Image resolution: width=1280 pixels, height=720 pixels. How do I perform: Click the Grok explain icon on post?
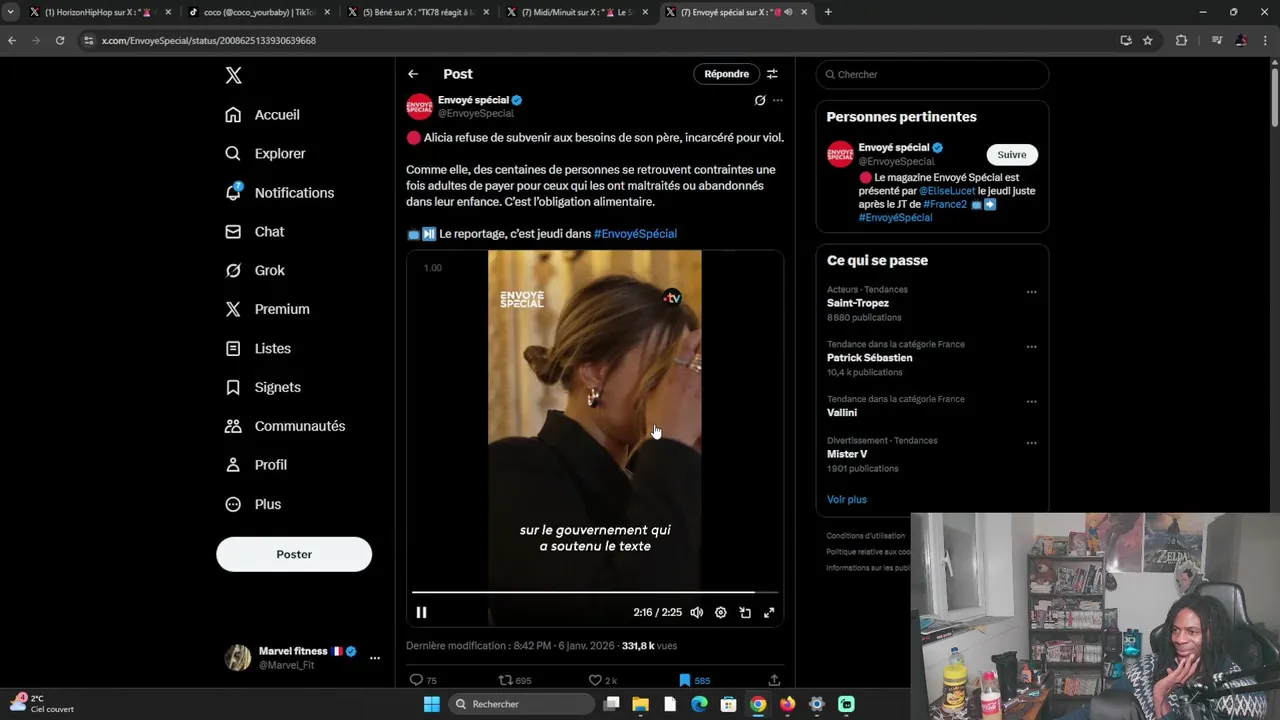(760, 100)
